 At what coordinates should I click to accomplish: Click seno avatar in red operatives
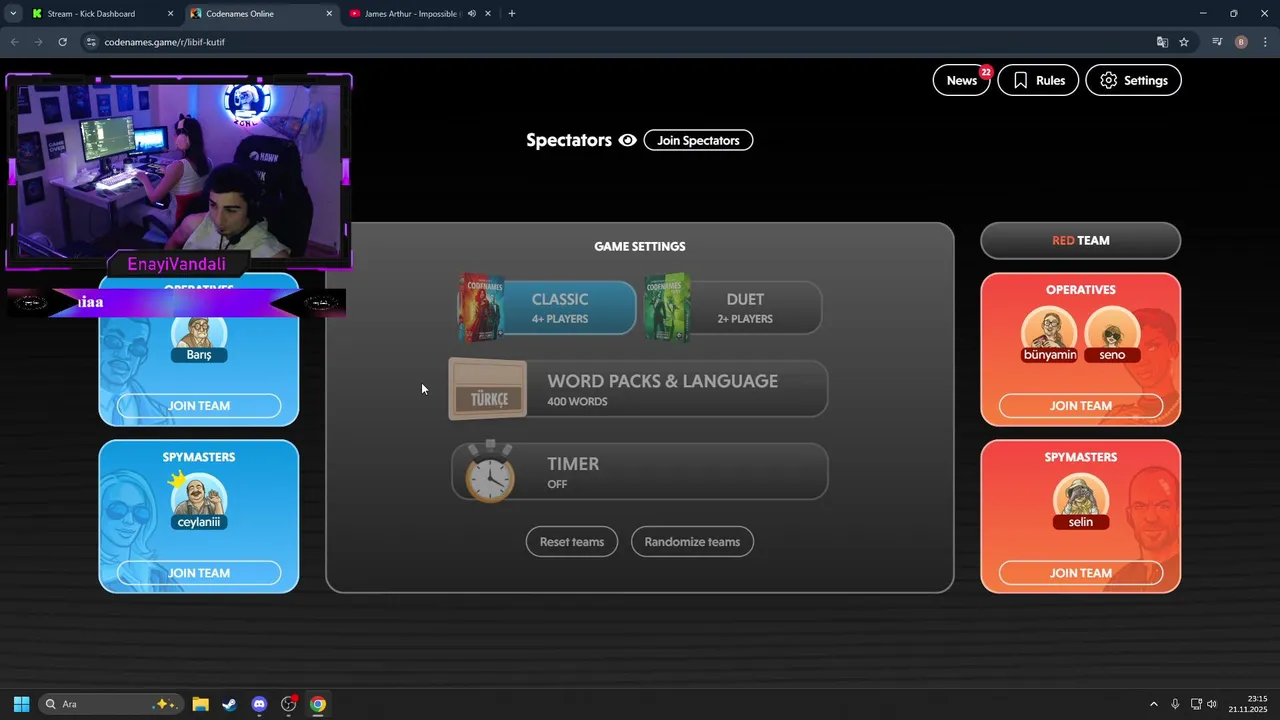coord(1112,334)
